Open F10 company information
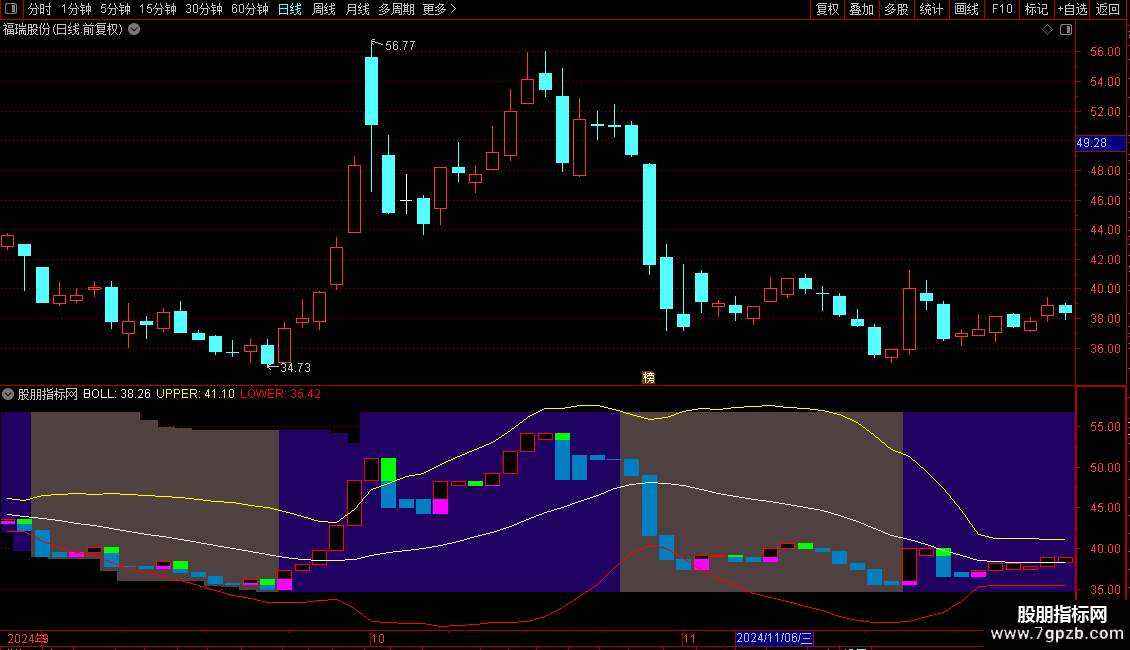The width and height of the screenshot is (1130, 650). point(1002,9)
